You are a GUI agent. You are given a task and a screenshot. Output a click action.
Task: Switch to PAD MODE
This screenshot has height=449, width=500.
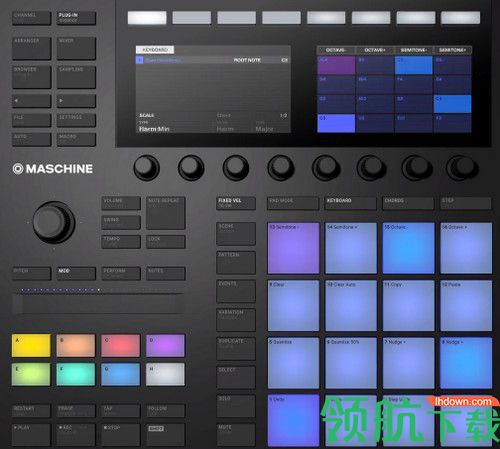(293, 203)
